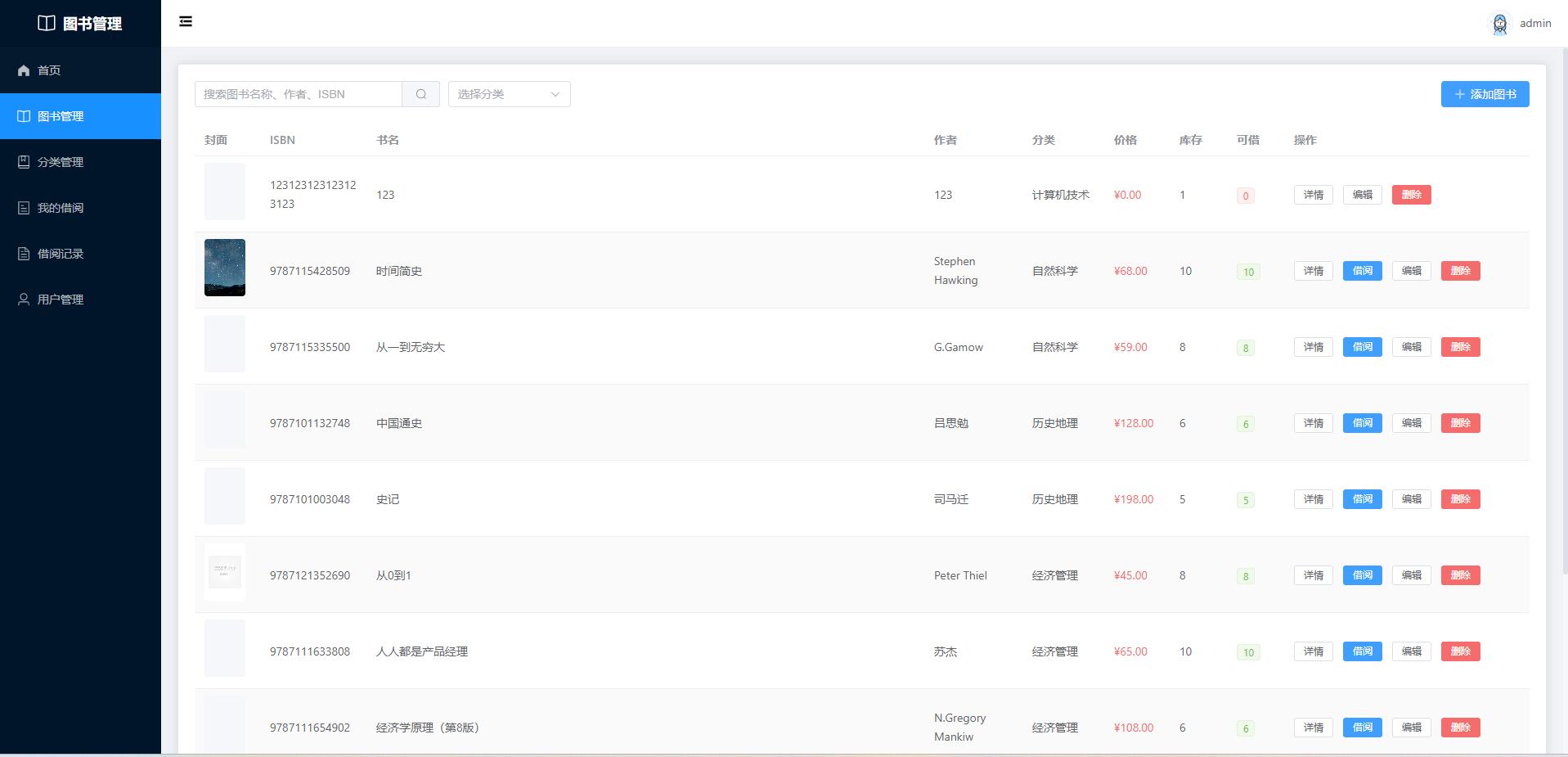Click the search magnifier icon button
The width and height of the screenshot is (1568, 757).
[x=420, y=94]
